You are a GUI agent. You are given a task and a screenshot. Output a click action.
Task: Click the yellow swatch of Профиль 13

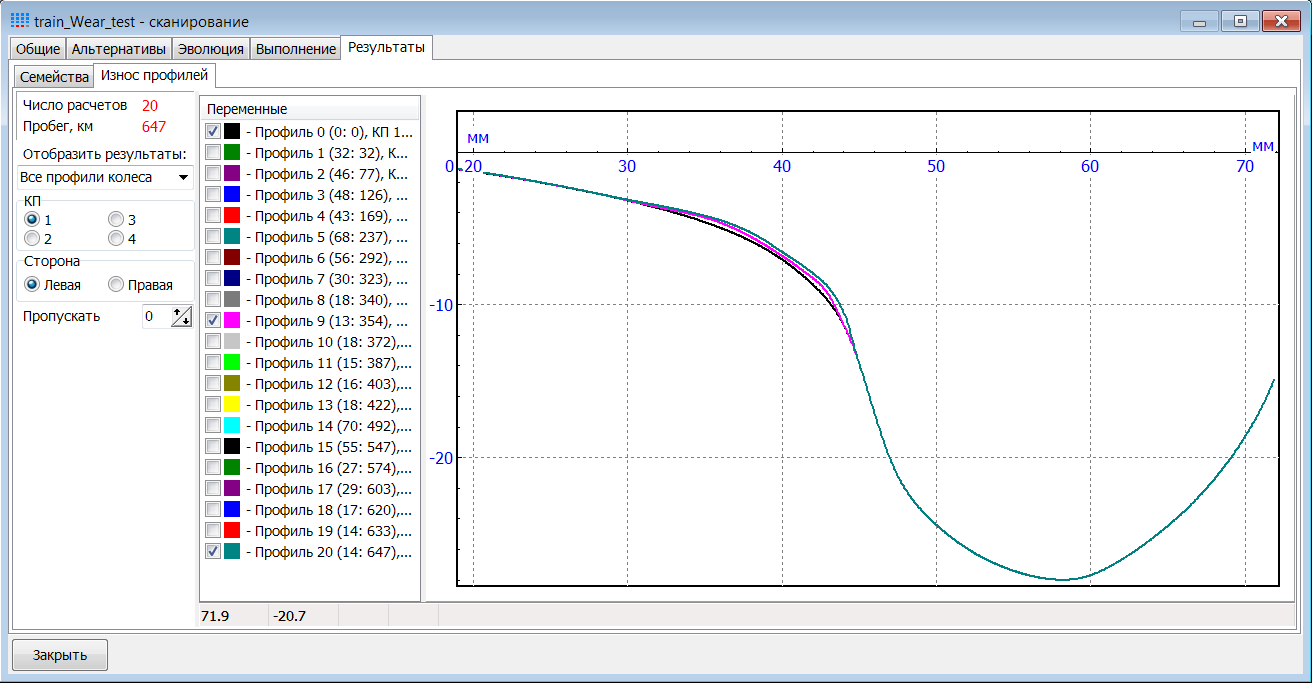[x=232, y=404]
